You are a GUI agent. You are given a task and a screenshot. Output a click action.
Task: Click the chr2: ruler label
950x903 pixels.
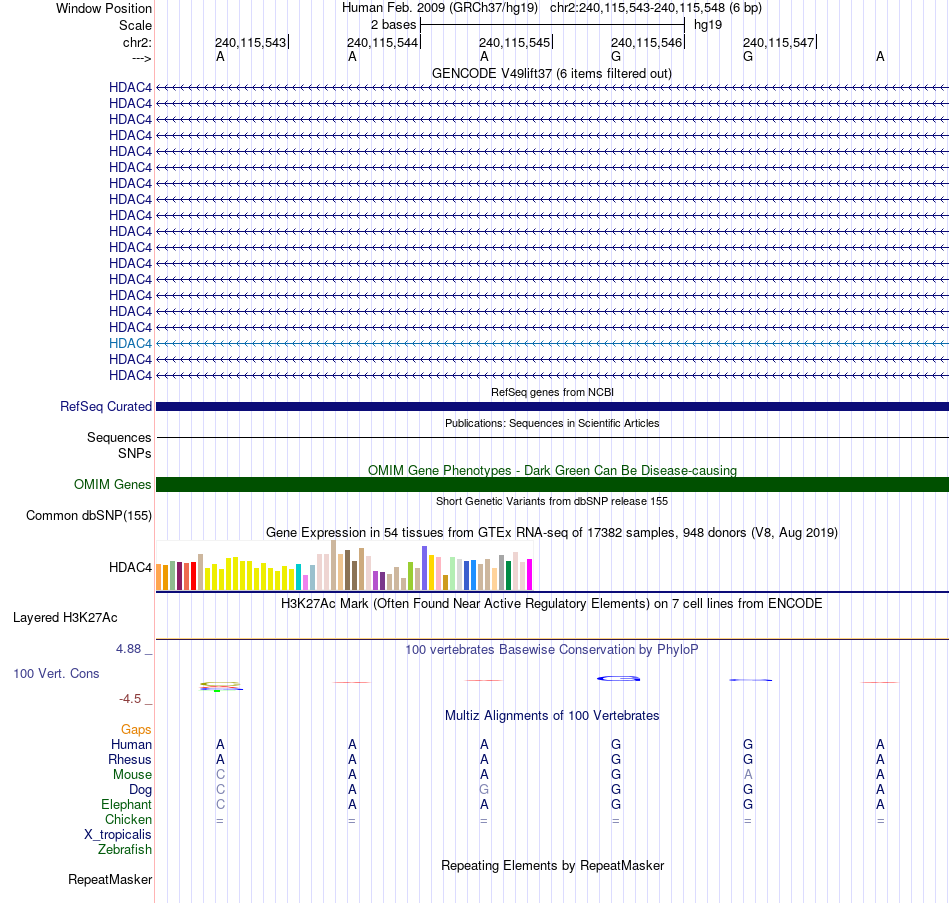[137, 42]
